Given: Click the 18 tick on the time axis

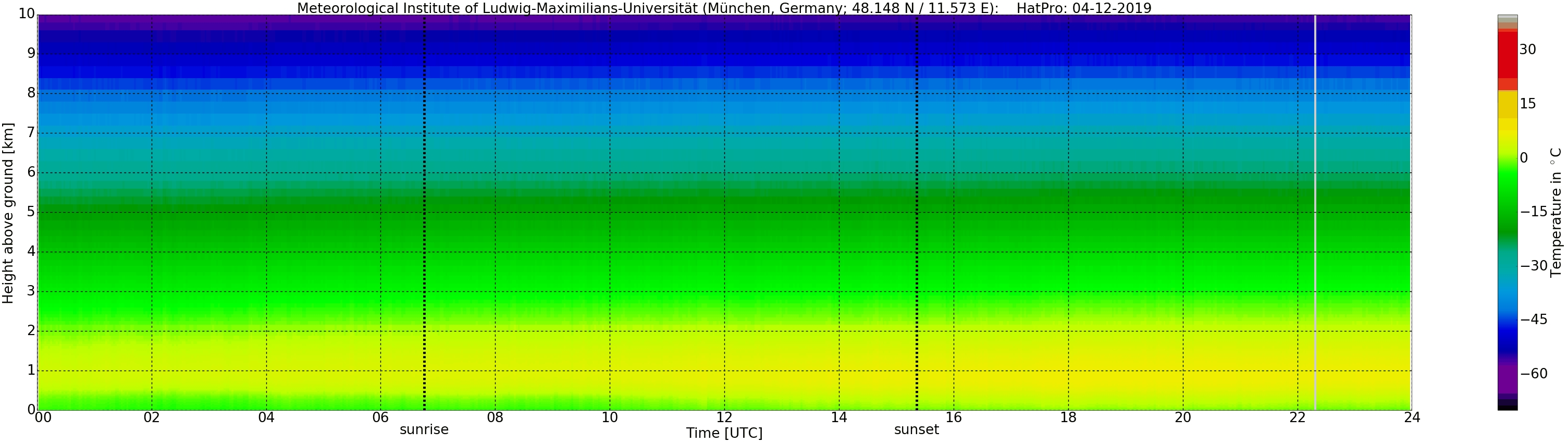Looking at the screenshot, I should click(1068, 417).
